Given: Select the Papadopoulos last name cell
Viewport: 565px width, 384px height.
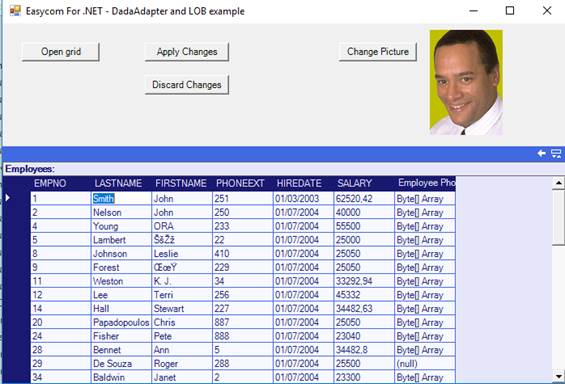Looking at the screenshot, I should pos(121,322).
